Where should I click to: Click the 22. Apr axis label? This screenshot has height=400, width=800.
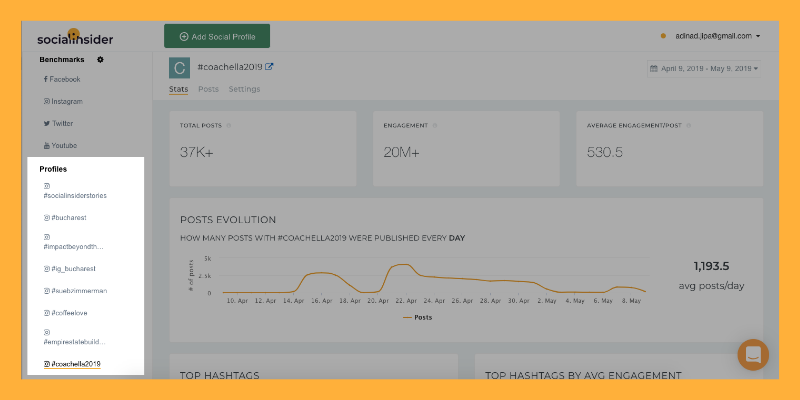point(406,301)
